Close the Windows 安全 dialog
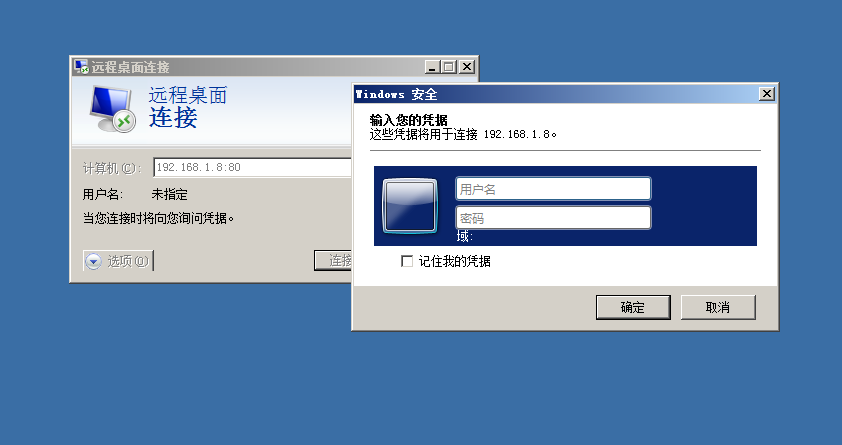842x445 pixels. tap(767, 94)
